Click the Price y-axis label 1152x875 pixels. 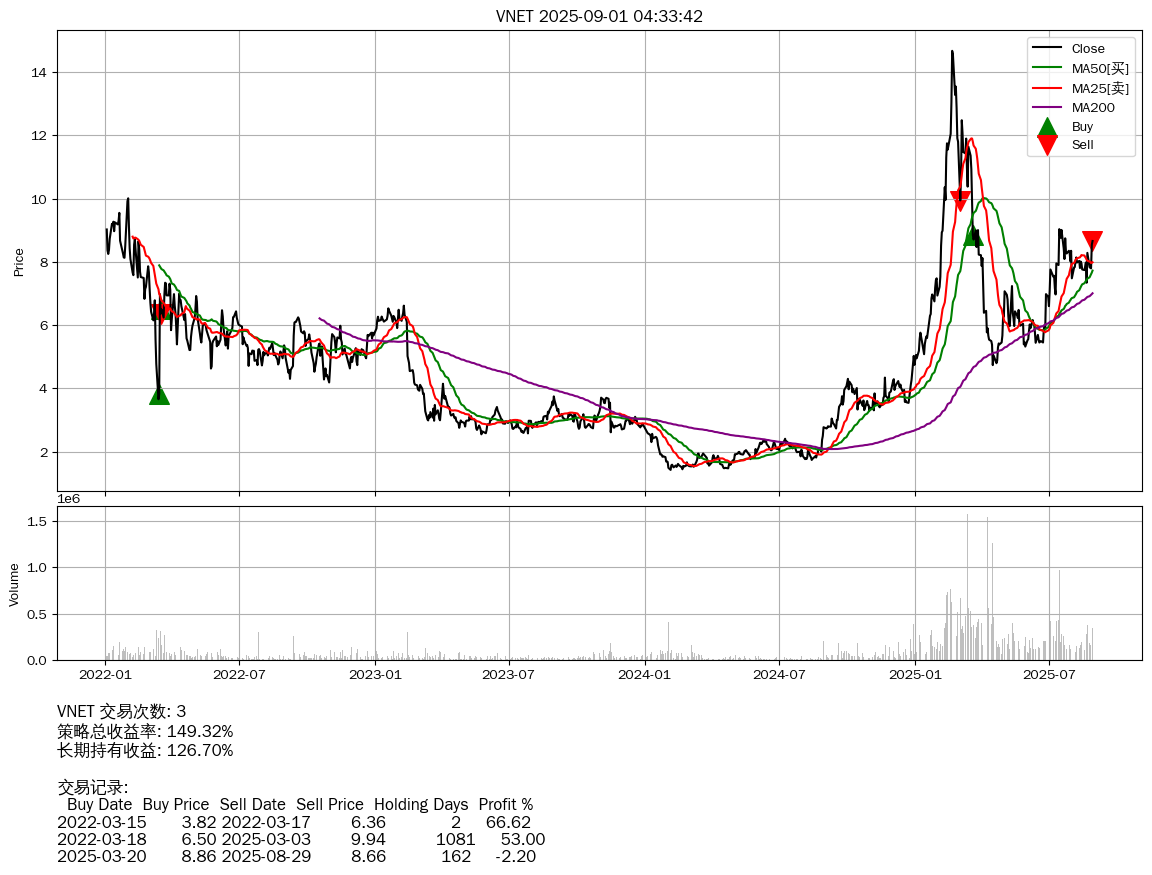tap(18, 262)
